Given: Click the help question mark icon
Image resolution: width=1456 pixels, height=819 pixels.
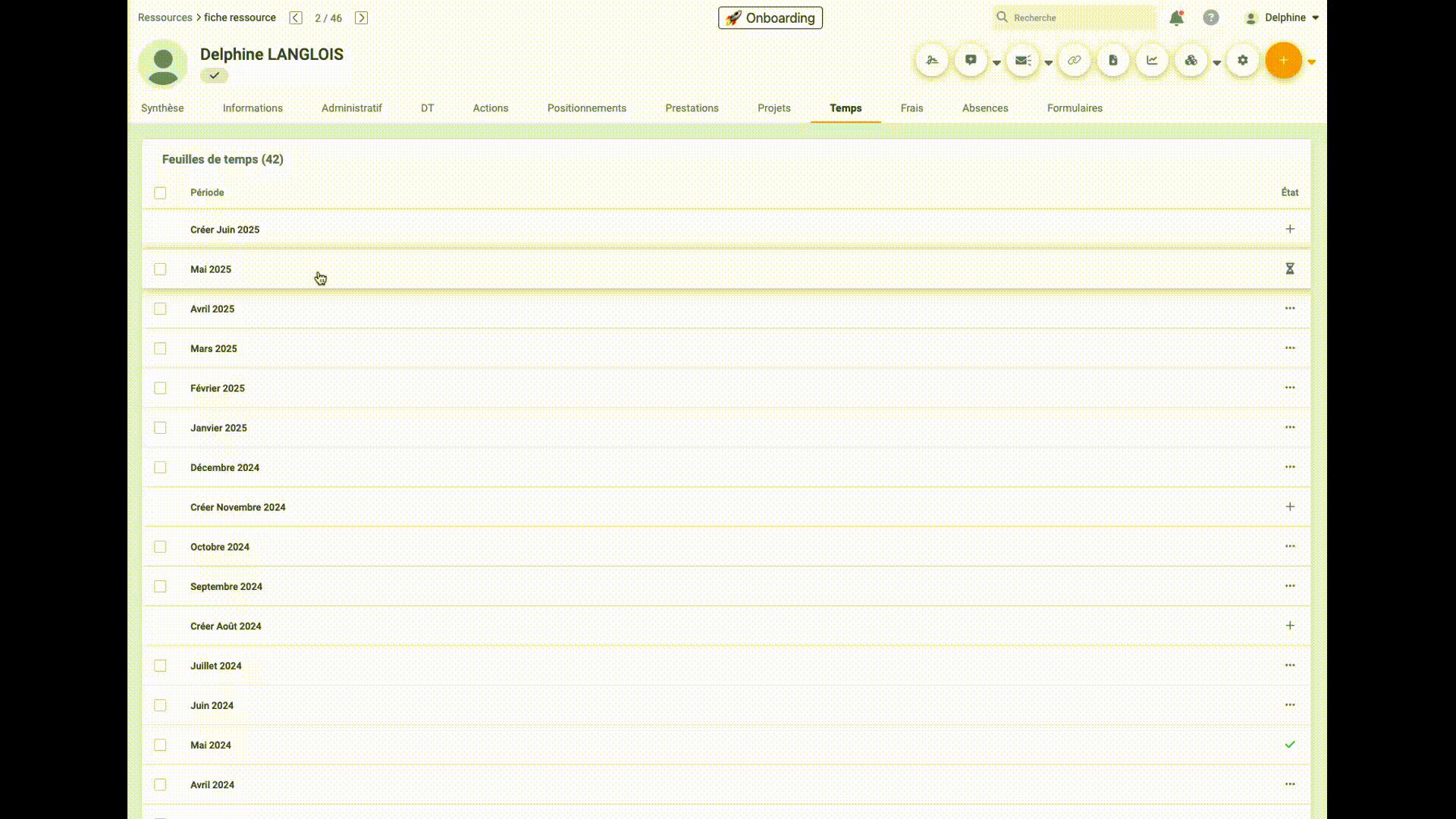Looking at the screenshot, I should tap(1211, 18).
